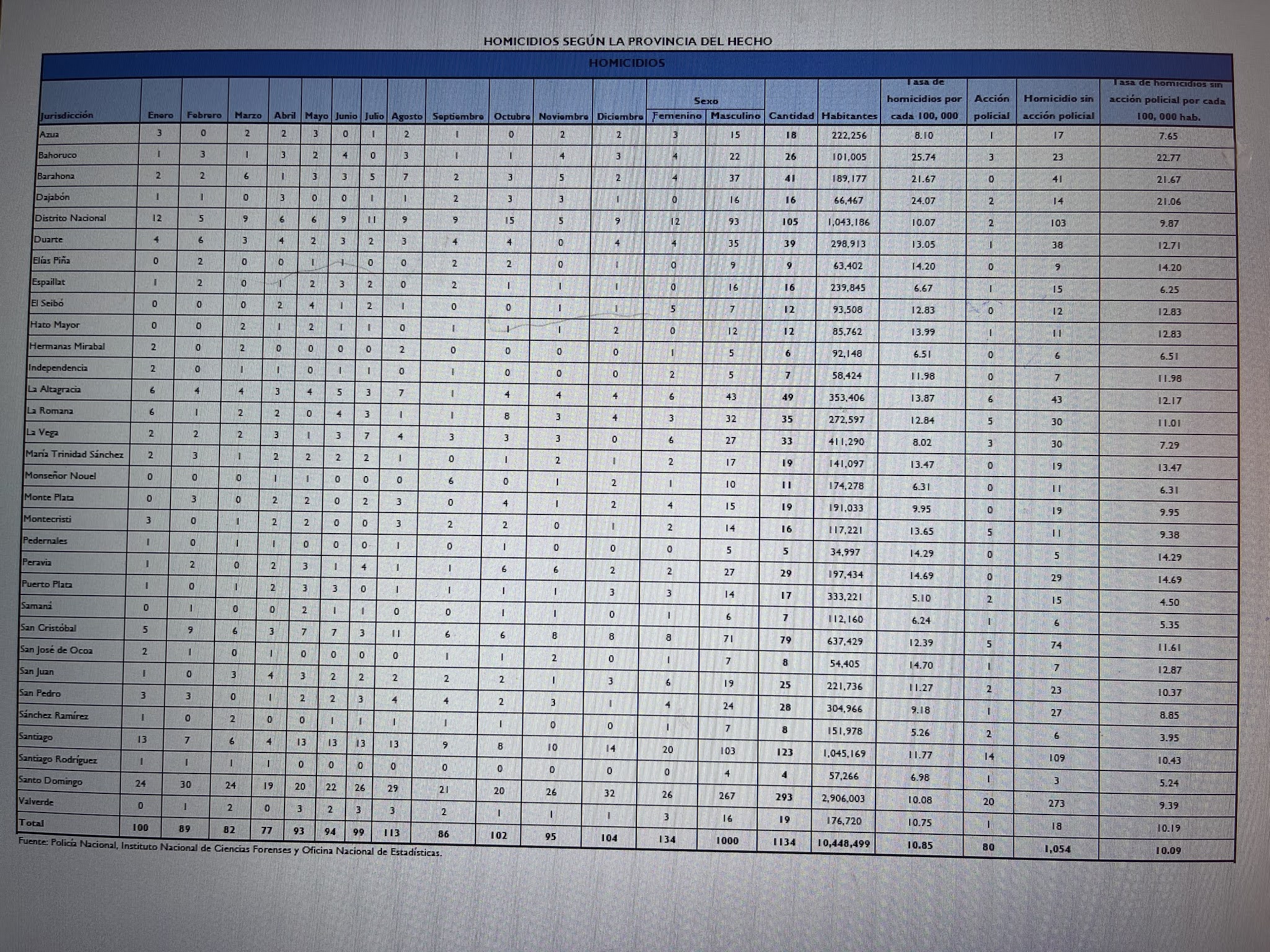Click the Santo Domingo row label

pyautogui.click(x=50, y=781)
